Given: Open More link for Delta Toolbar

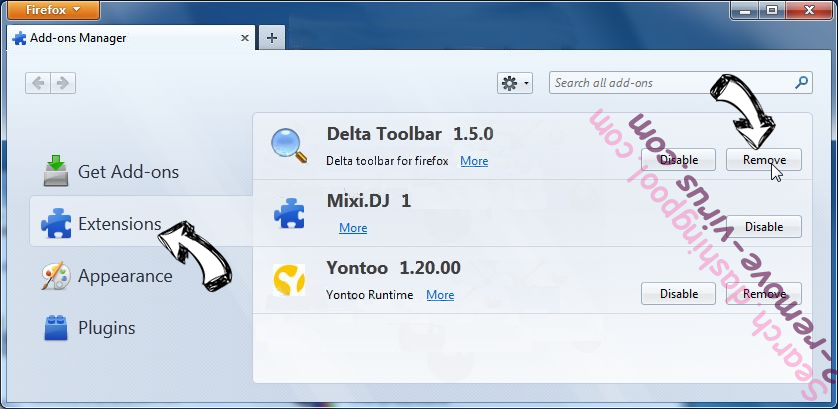Looking at the screenshot, I should point(474,161).
